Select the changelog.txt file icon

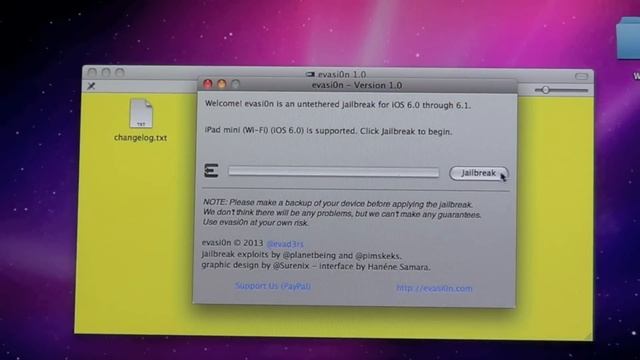(141, 113)
